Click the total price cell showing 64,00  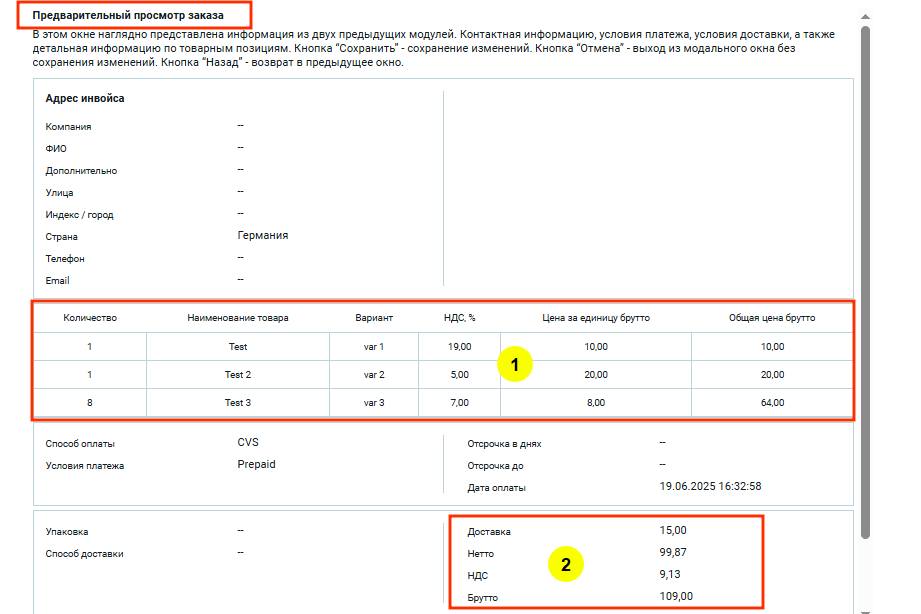tap(771, 403)
